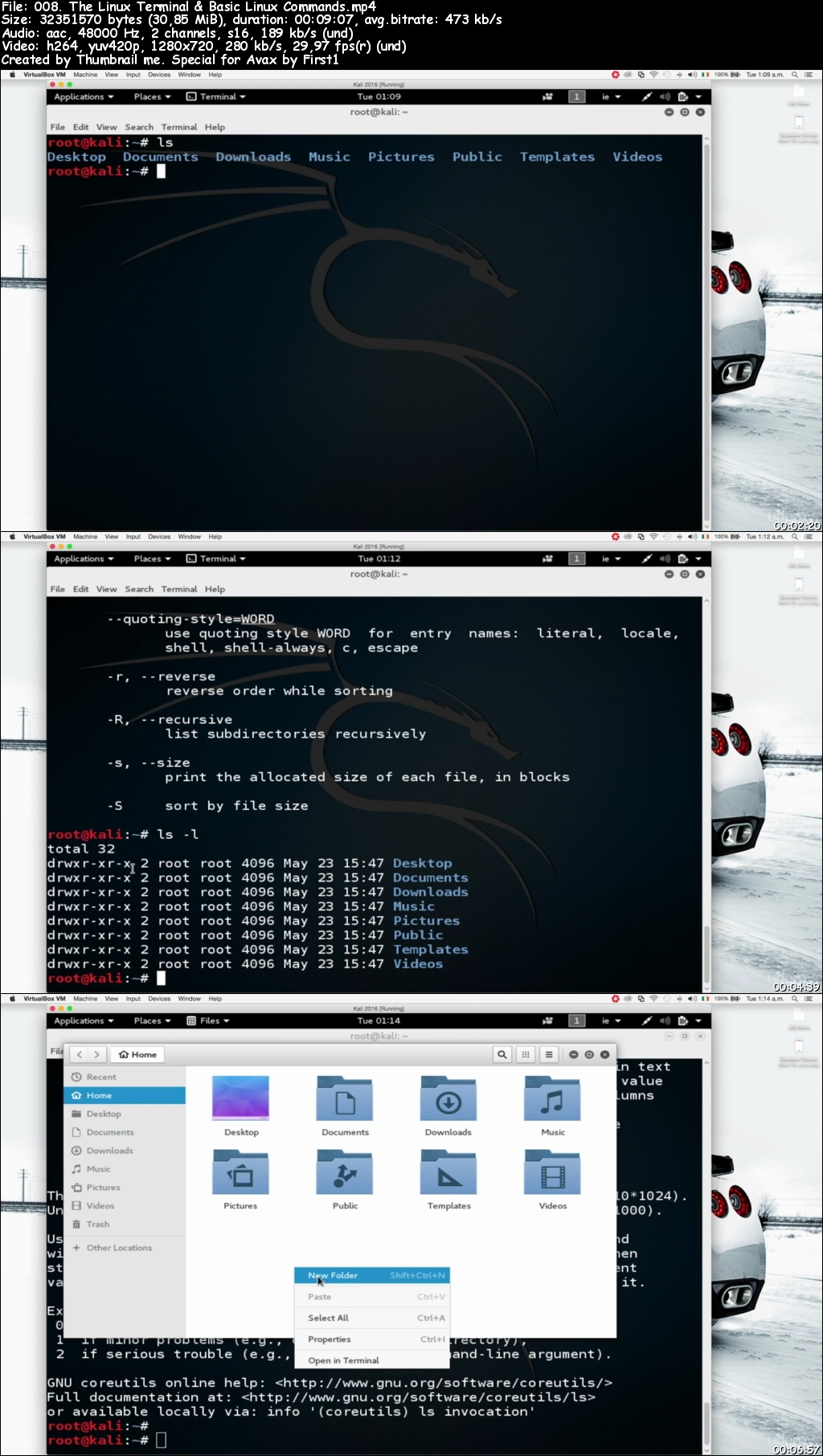Open Terminal app menu in the Tue 01:09 Kali panel
The height and width of the screenshot is (1456, 823).
click(x=215, y=96)
